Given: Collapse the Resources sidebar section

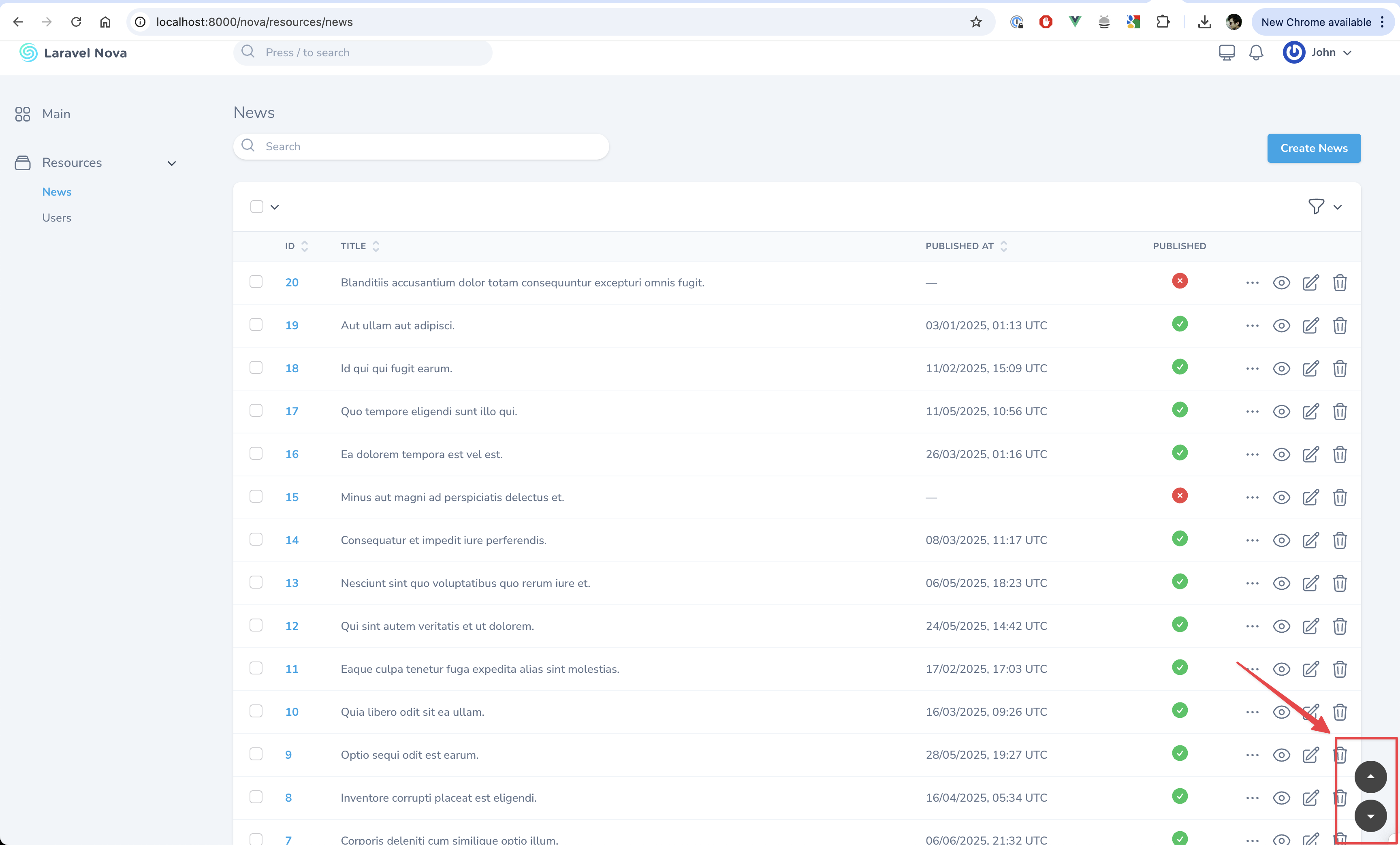Looking at the screenshot, I should (172, 163).
